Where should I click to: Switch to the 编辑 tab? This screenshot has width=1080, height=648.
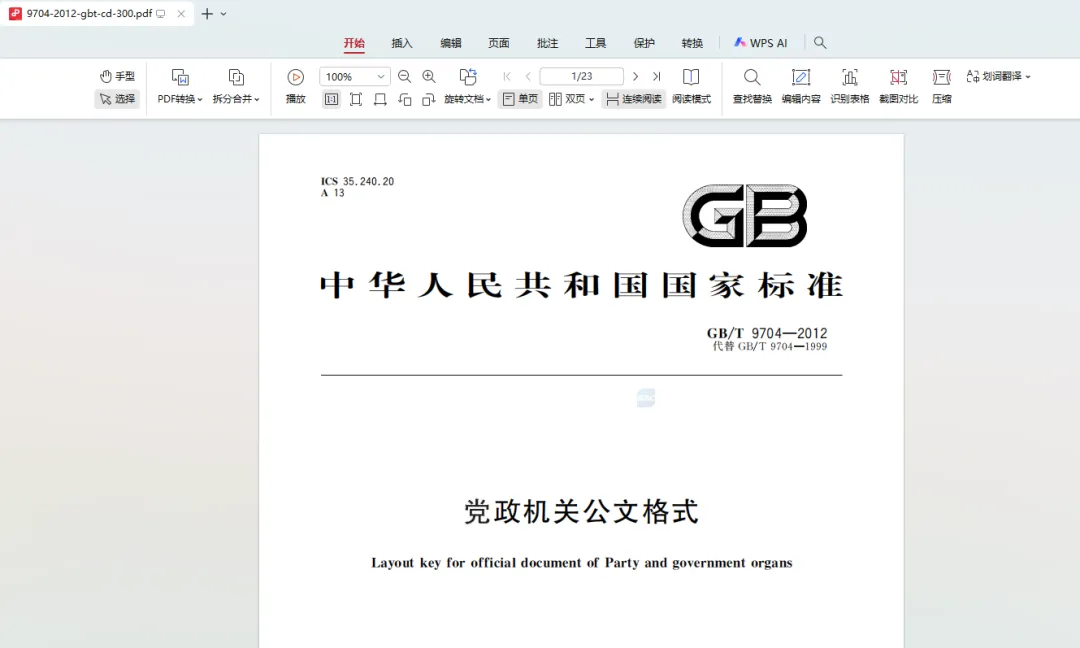[x=450, y=43]
